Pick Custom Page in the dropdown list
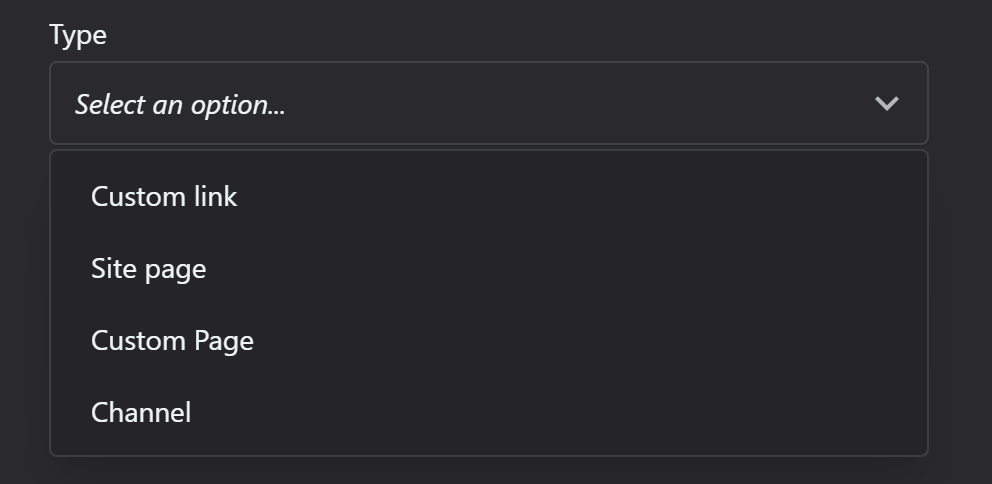The image size is (992, 484). 488,341
